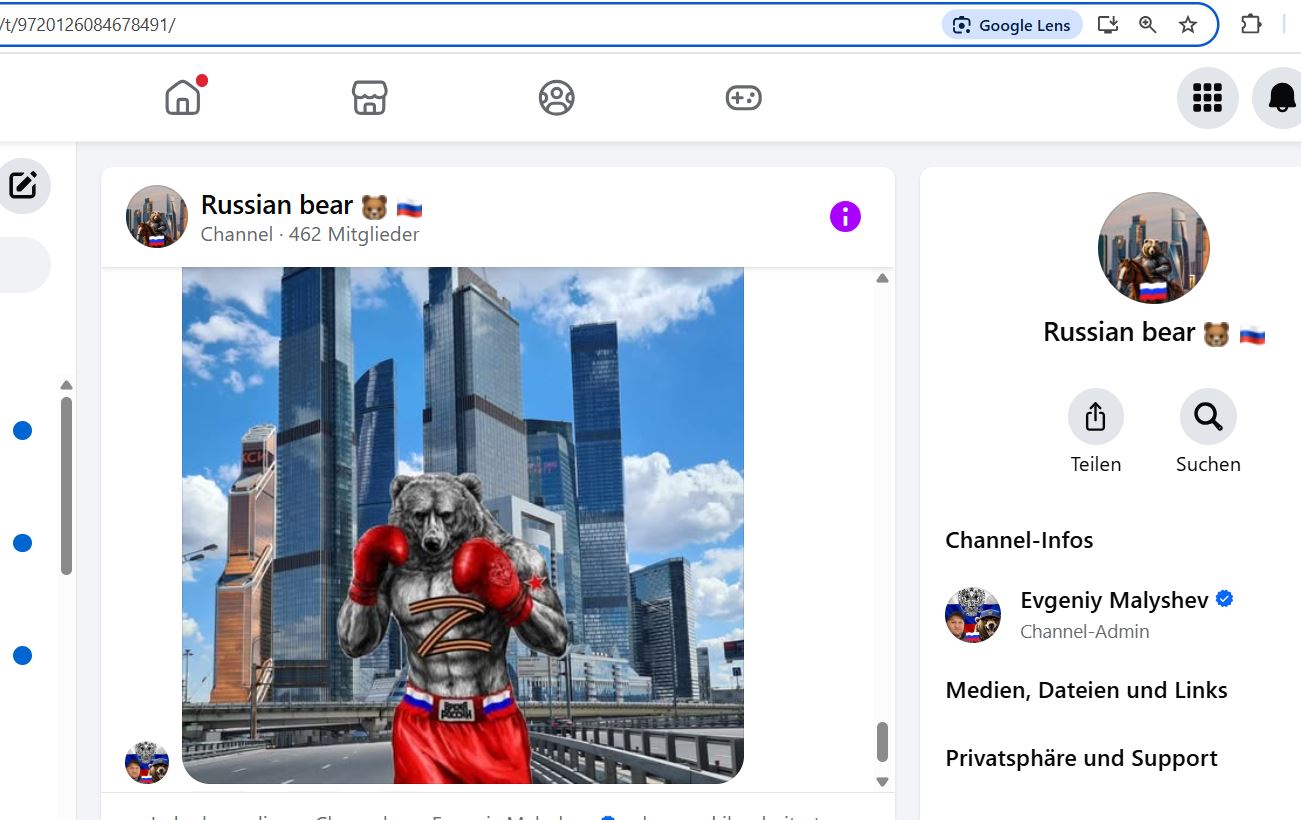1301x820 pixels.
Task: Expand Medien, Dateien und Links
Action: click(x=1086, y=690)
